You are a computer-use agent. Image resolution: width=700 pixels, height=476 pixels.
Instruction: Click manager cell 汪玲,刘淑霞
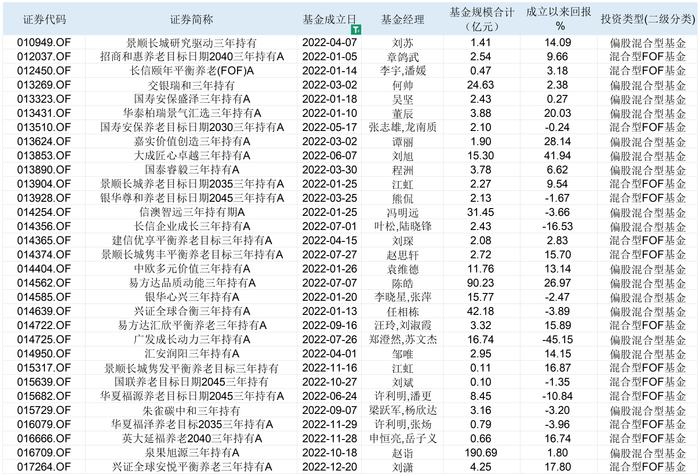click(403, 326)
